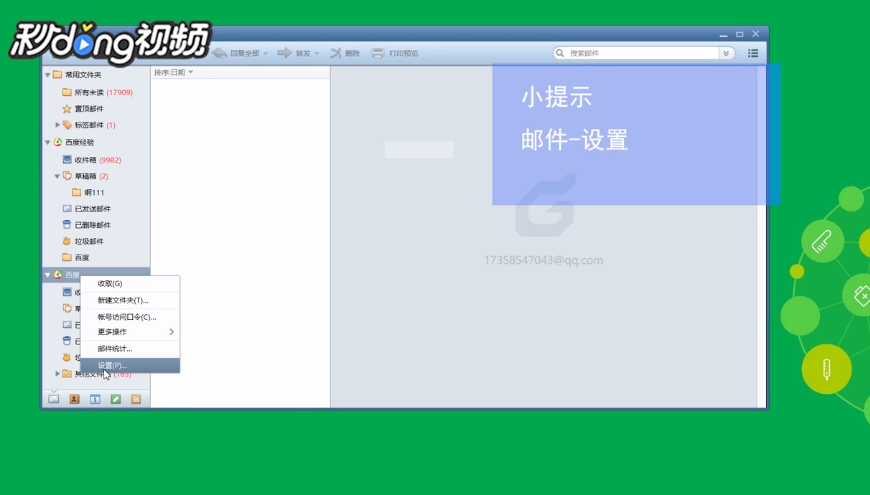Screen dimensions: 870x495
Task: Open the starred 置顶邮件 folder
Action: point(83,109)
